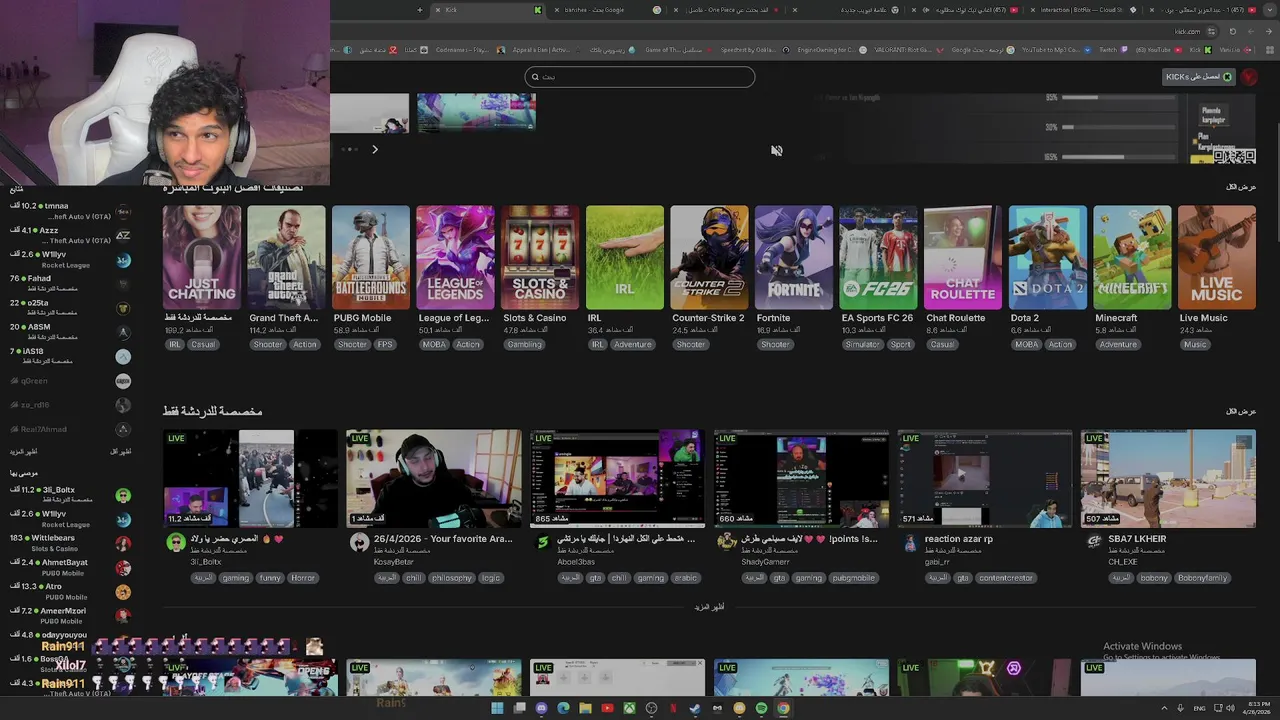Image resolution: width=1280 pixels, height=720 pixels.
Task: Open Wittlebears avatar in the sidebar
Action: (x=123, y=543)
